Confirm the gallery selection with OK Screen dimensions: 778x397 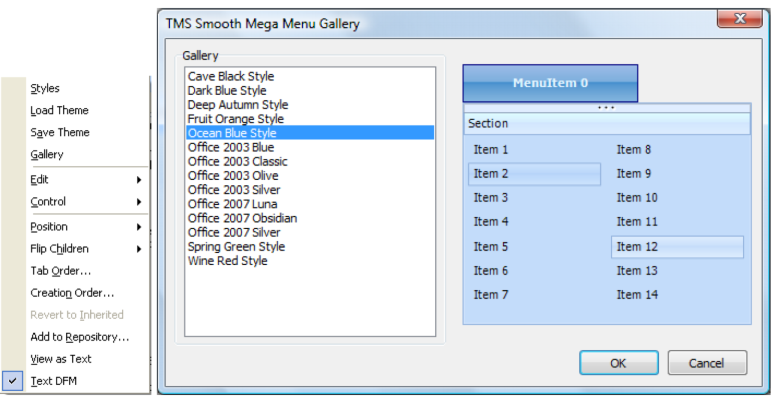pyautogui.click(x=619, y=363)
